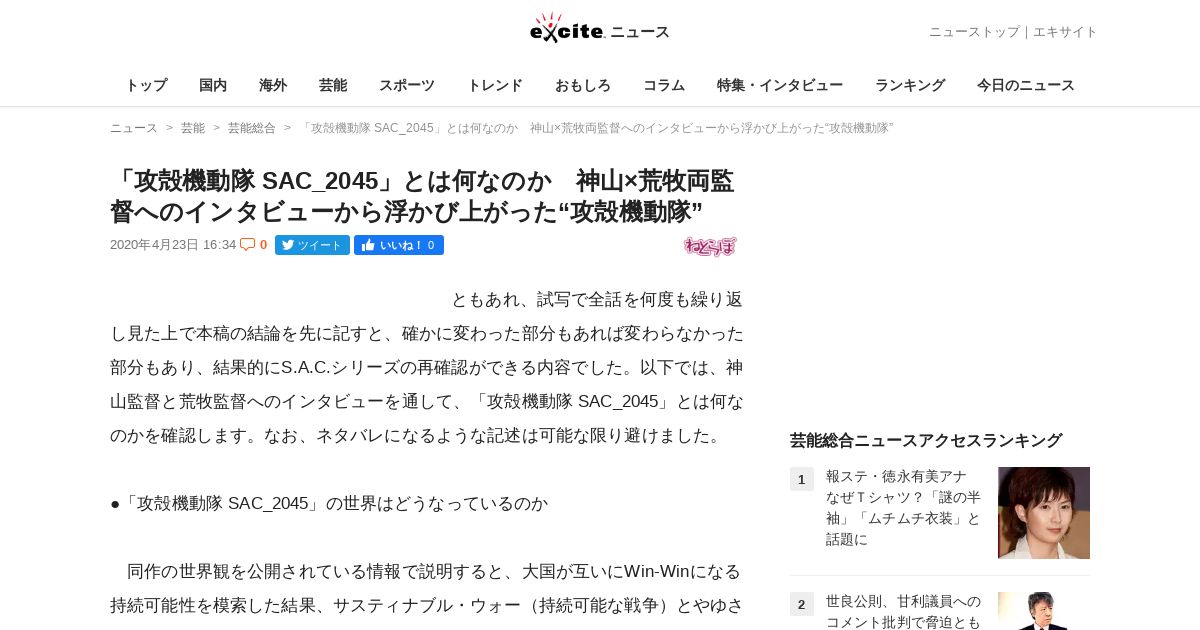1200x630 pixels.
Task: Share via the Twitter ツイート button
Action: (312, 245)
